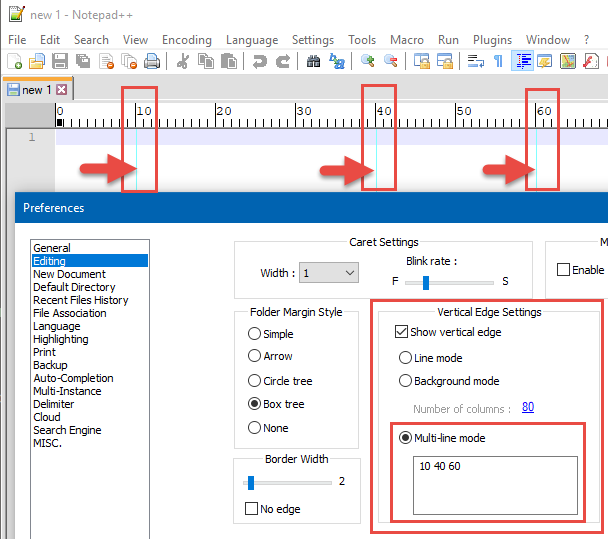Uncheck Show vertical edge checkbox
This screenshot has width=608, height=539.
[401, 332]
